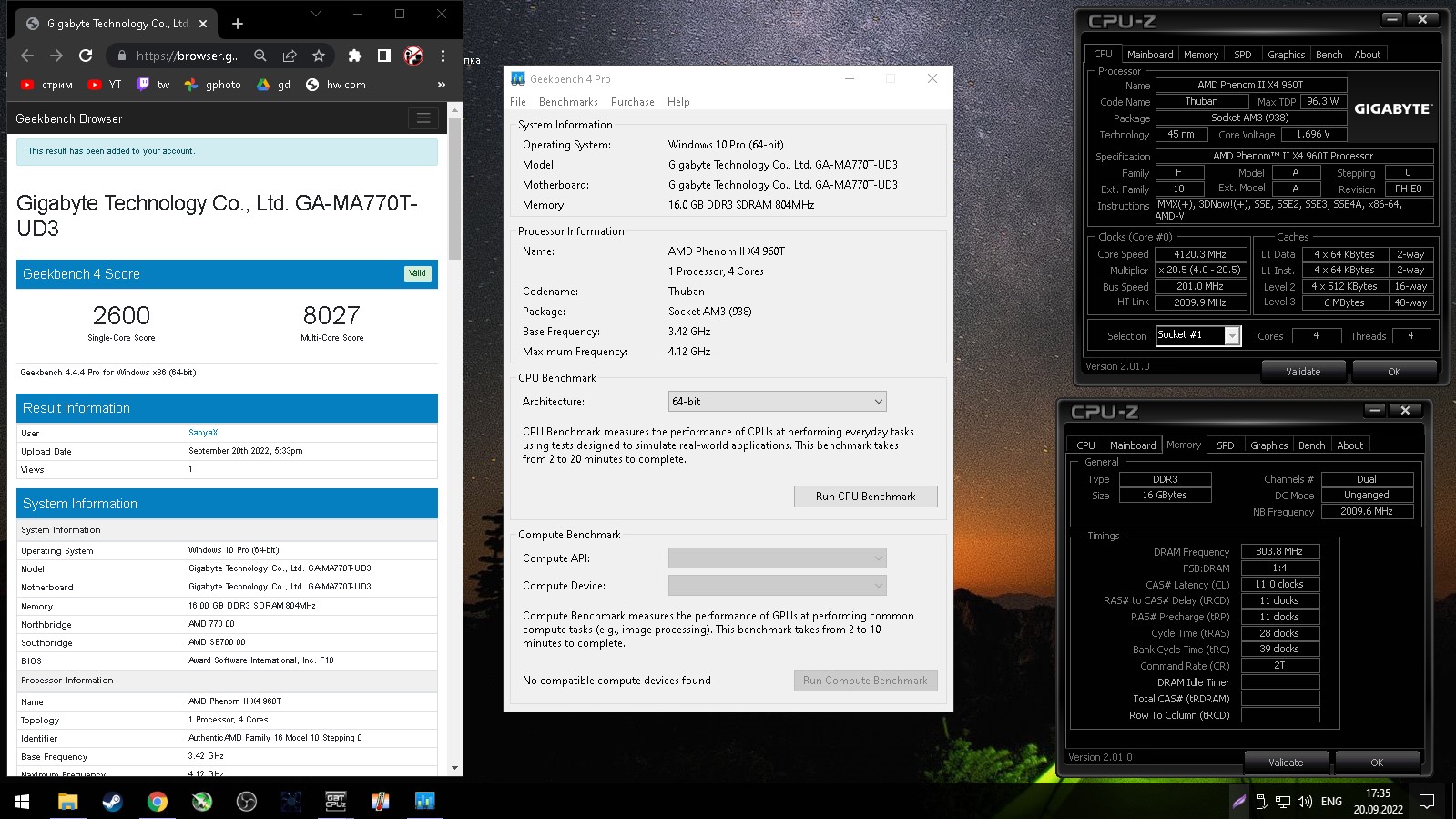Open the tw Twitch bookmark
Viewport: 1456px width, 819px height.
click(153, 85)
